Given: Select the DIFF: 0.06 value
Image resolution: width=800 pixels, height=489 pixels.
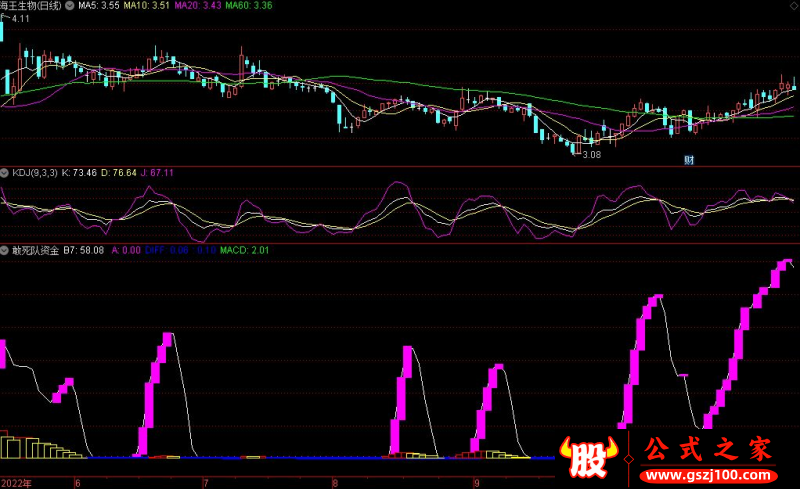Looking at the screenshot, I should [x=167, y=251].
